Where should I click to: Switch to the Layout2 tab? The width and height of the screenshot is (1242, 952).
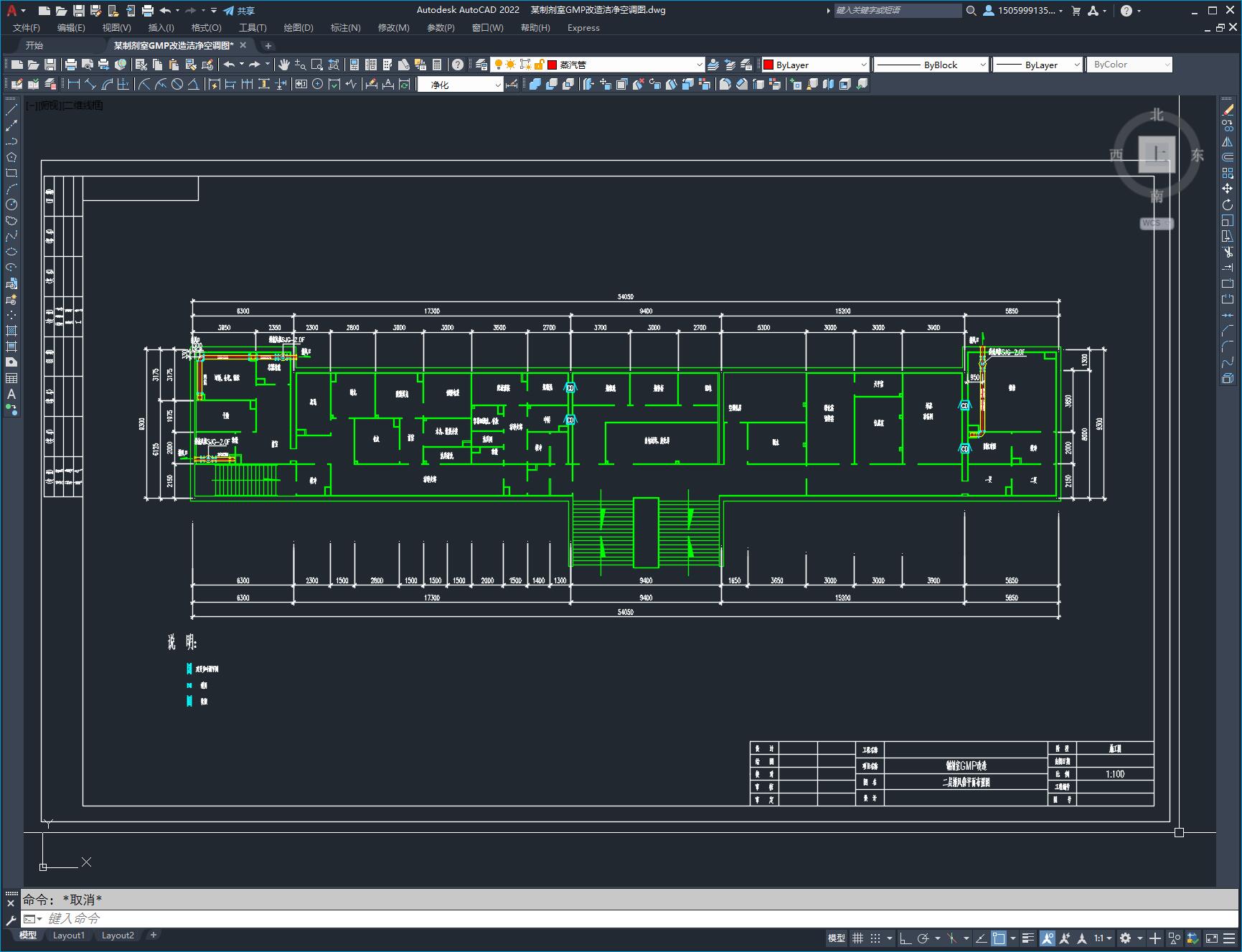118,935
